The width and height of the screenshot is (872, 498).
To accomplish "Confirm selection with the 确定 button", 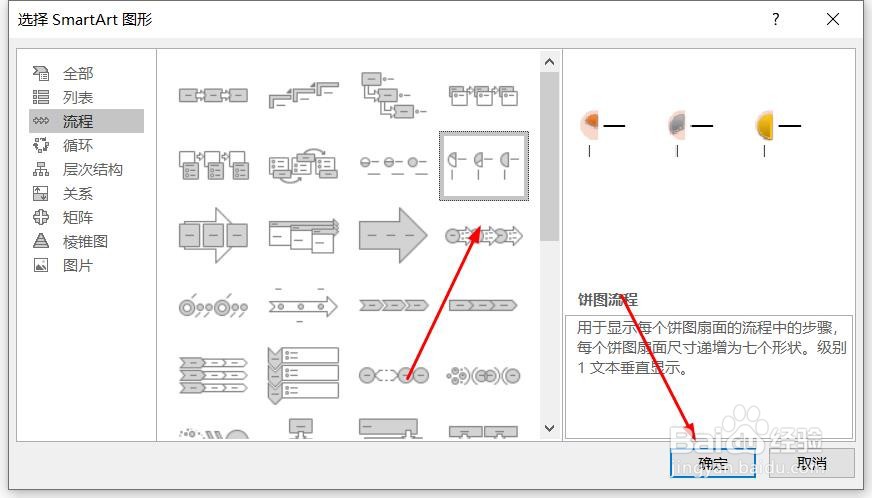I will (x=713, y=463).
